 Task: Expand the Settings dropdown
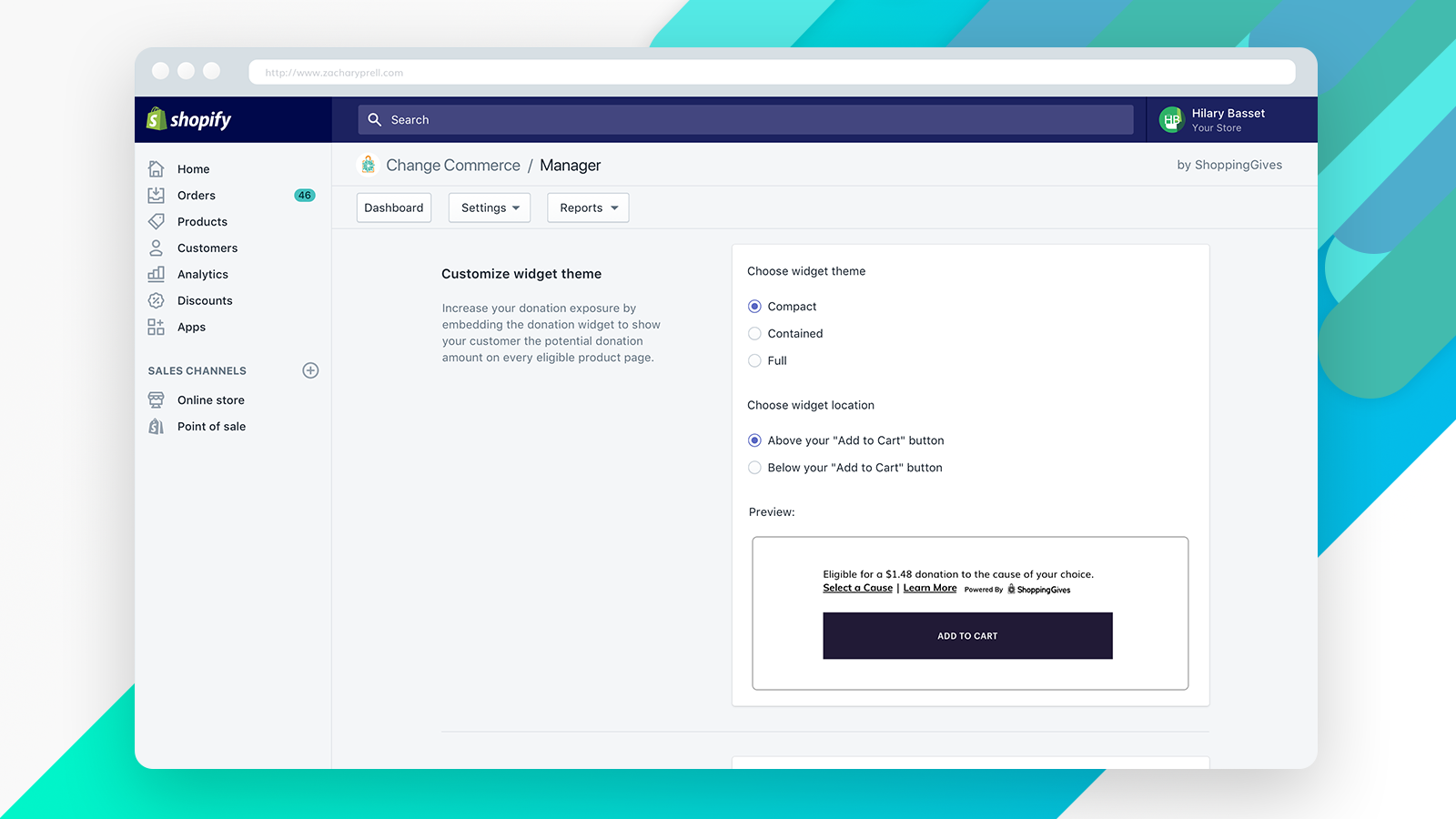point(490,207)
